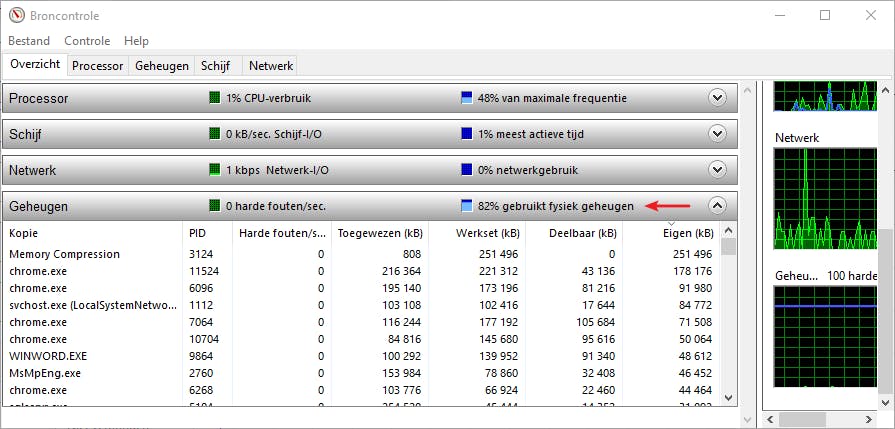Click blue netwerkgebruik indicator square
Viewport: 895px width, 429px height.
pyautogui.click(x=466, y=170)
